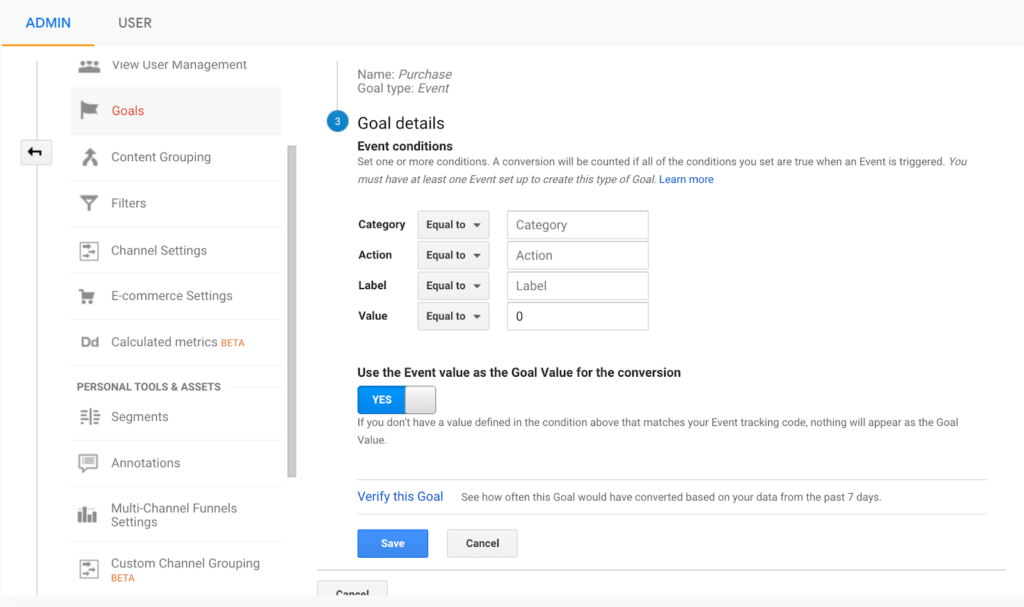Click the Segments icon under Personal Tools
Viewport: 1024px width, 607px height.
(90, 417)
